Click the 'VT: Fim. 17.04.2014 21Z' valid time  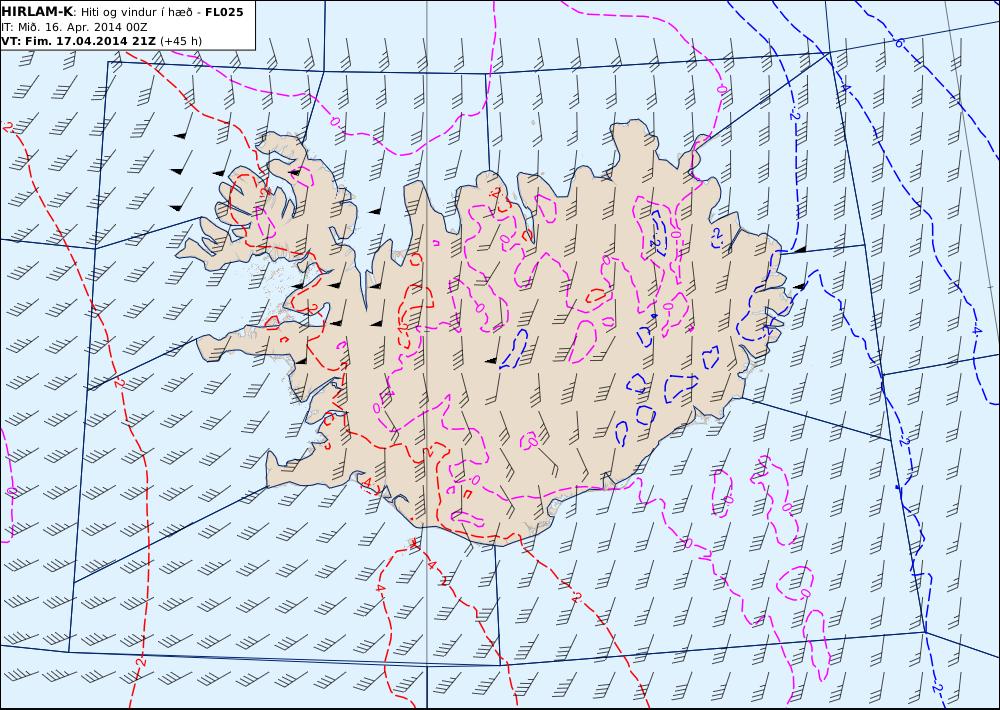[78, 41]
